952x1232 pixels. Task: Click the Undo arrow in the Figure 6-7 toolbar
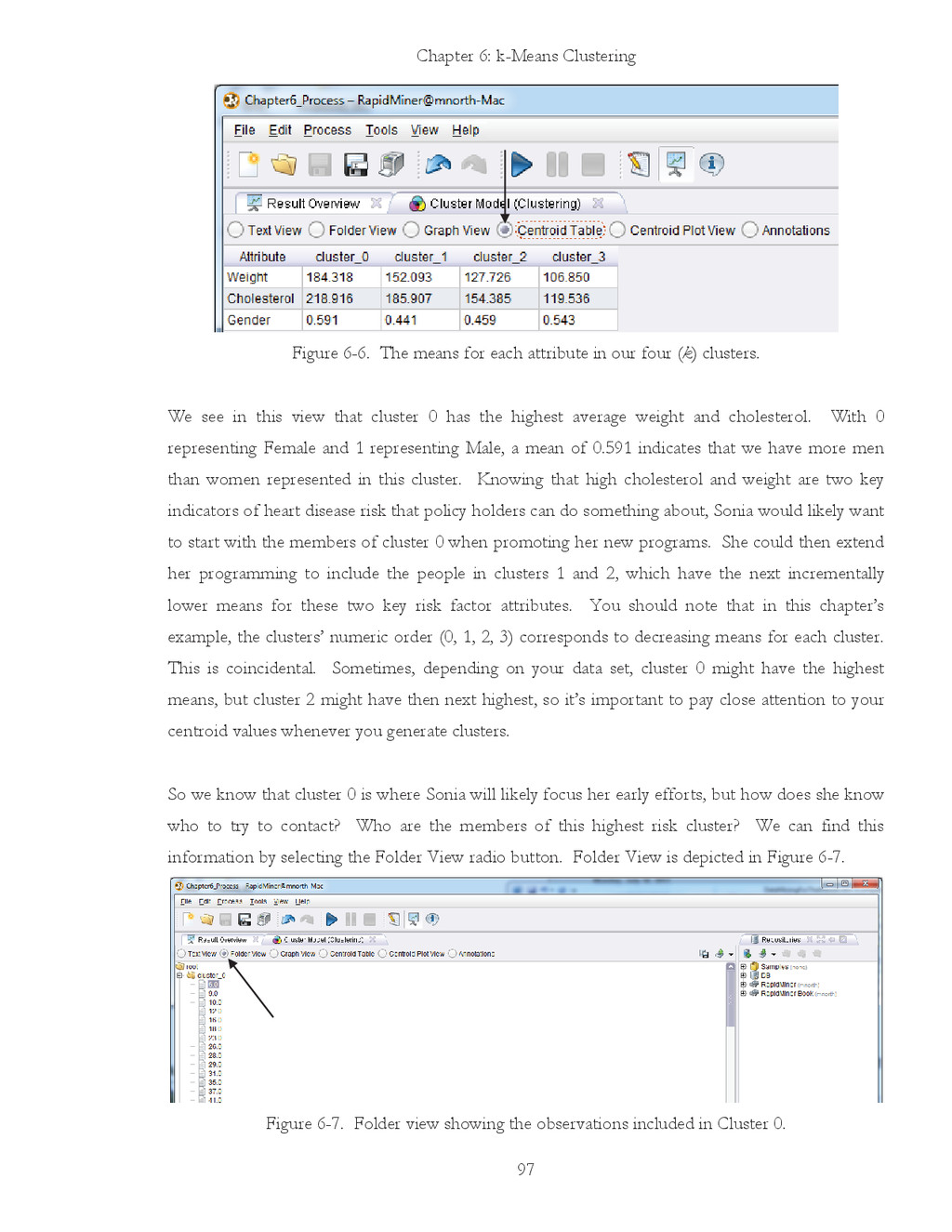288,919
